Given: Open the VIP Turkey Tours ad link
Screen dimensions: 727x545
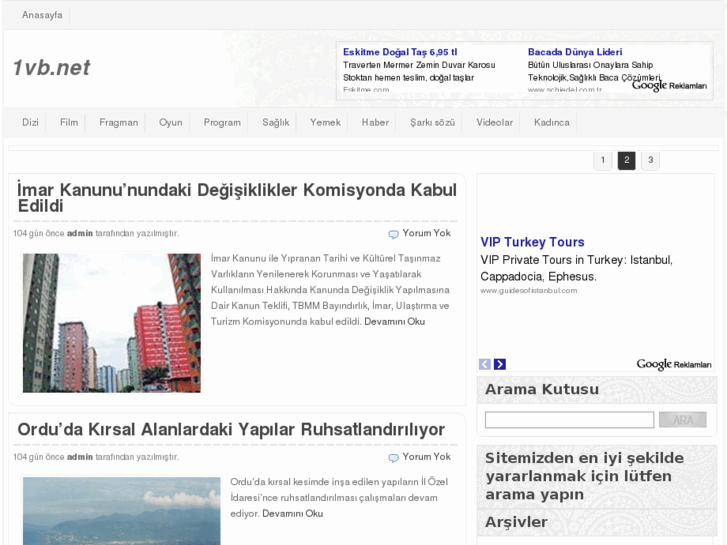Looking at the screenshot, I should (x=532, y=242).
